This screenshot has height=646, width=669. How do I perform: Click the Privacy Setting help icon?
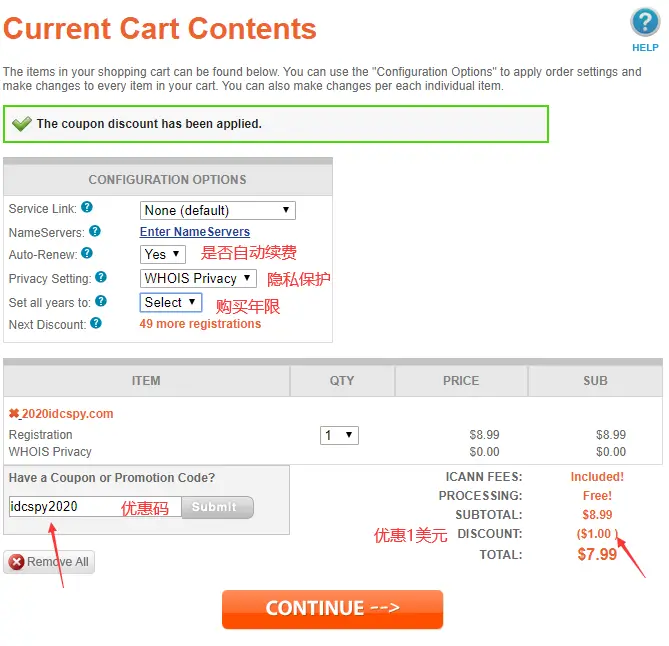[101, 277]
